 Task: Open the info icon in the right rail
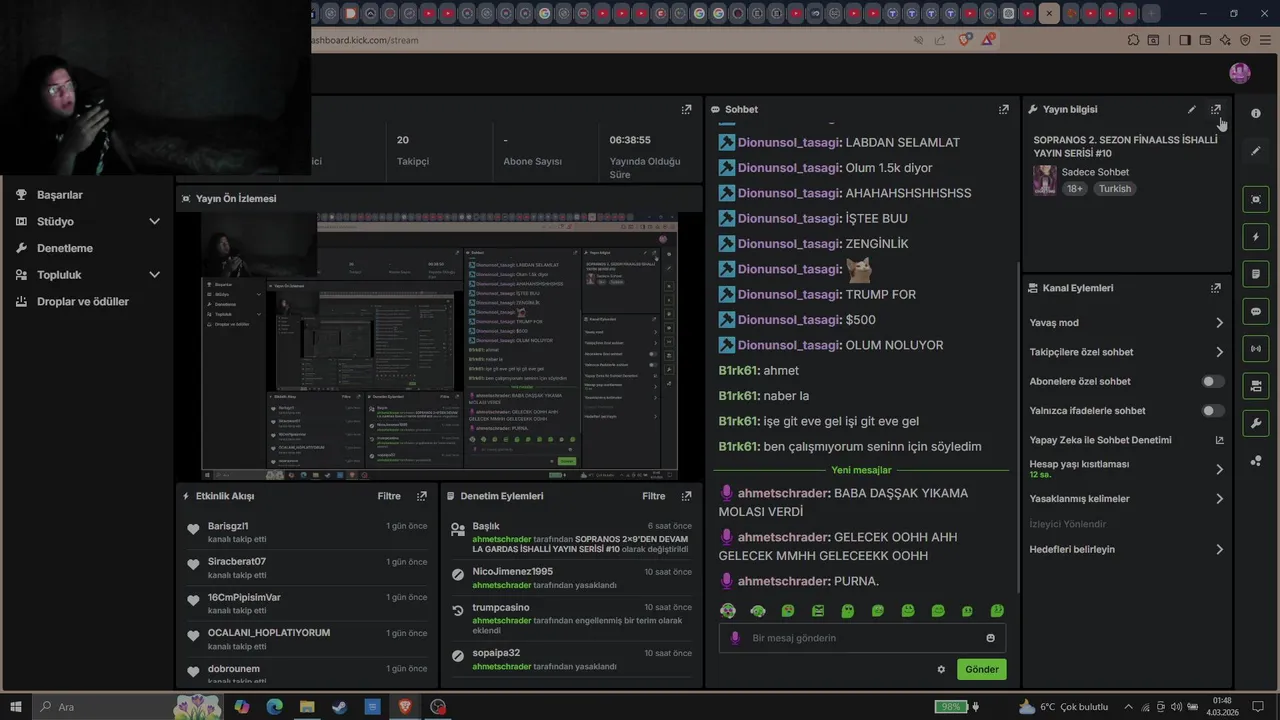[x=1256, y=113]
